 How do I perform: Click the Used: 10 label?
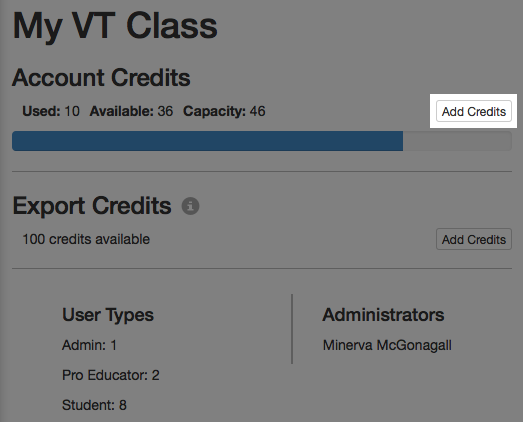(51, 111)
